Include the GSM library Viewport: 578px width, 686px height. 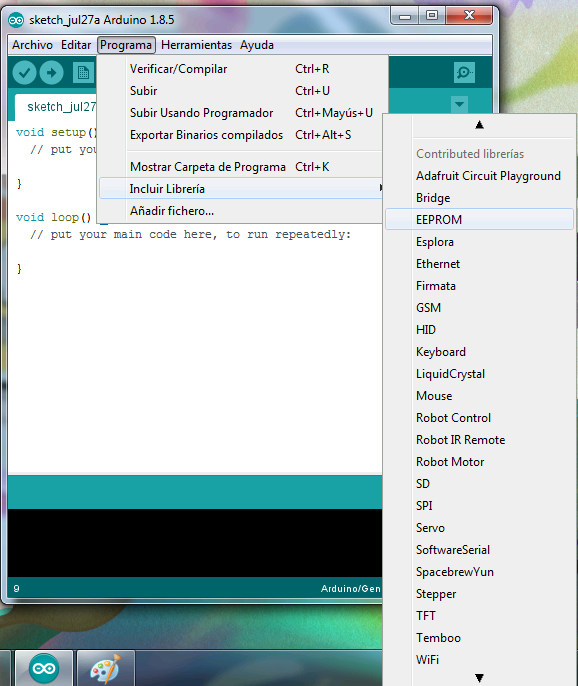point(480,308)
